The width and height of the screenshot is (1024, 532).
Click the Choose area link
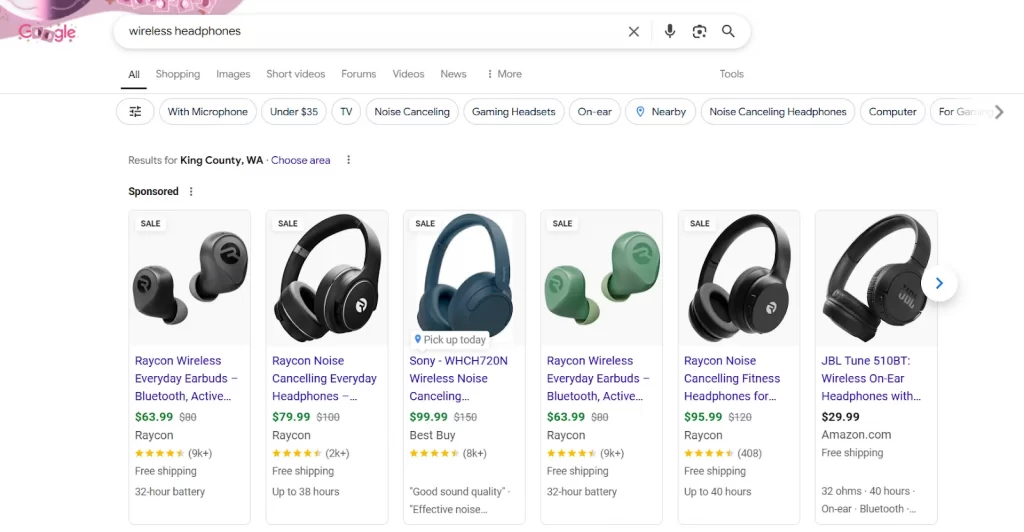tap(300, 160)
